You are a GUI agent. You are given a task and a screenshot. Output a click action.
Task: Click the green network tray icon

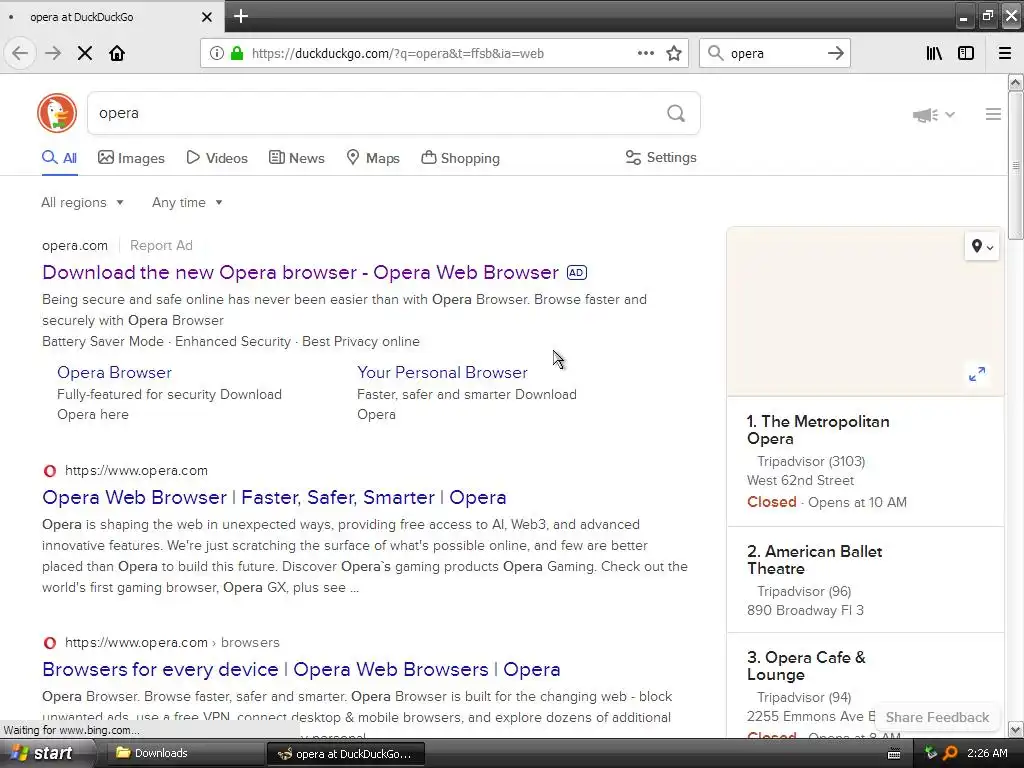coord(931,753)
